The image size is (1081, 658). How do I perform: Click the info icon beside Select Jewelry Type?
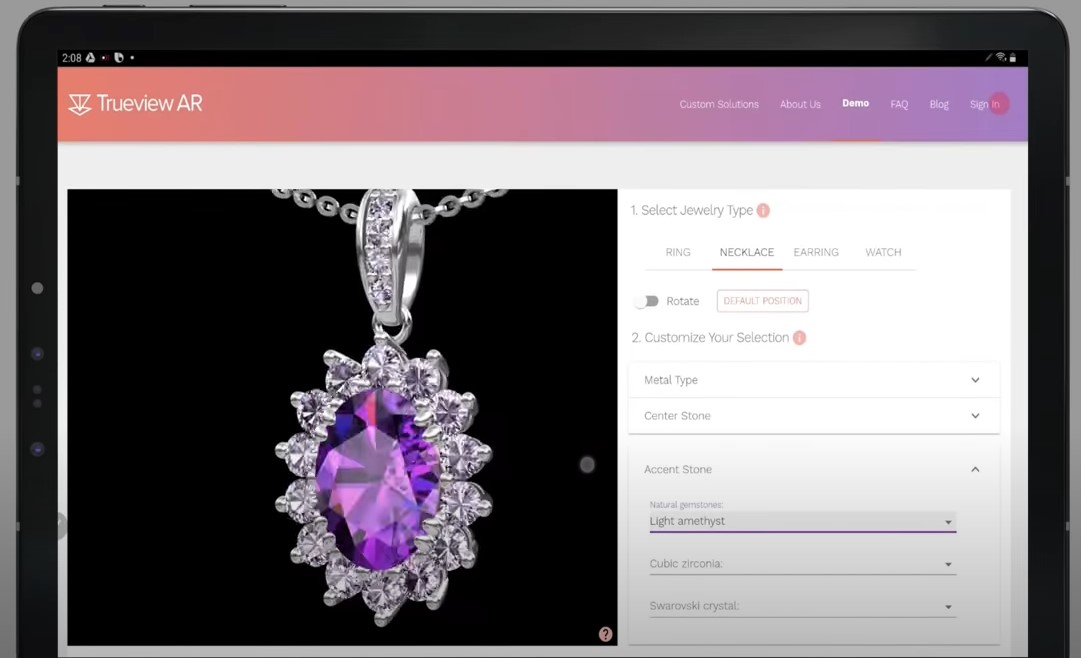(x=763, y=210)
